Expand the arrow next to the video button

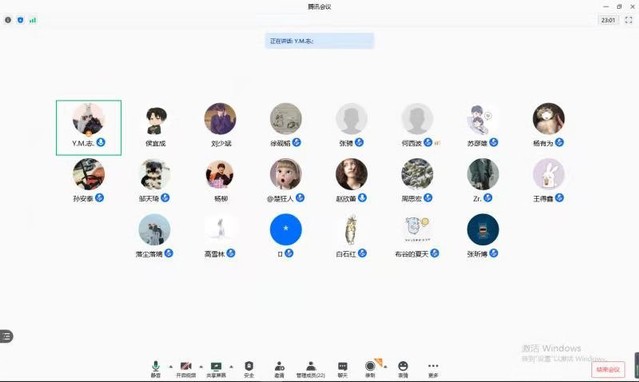[x=201, y=366]
